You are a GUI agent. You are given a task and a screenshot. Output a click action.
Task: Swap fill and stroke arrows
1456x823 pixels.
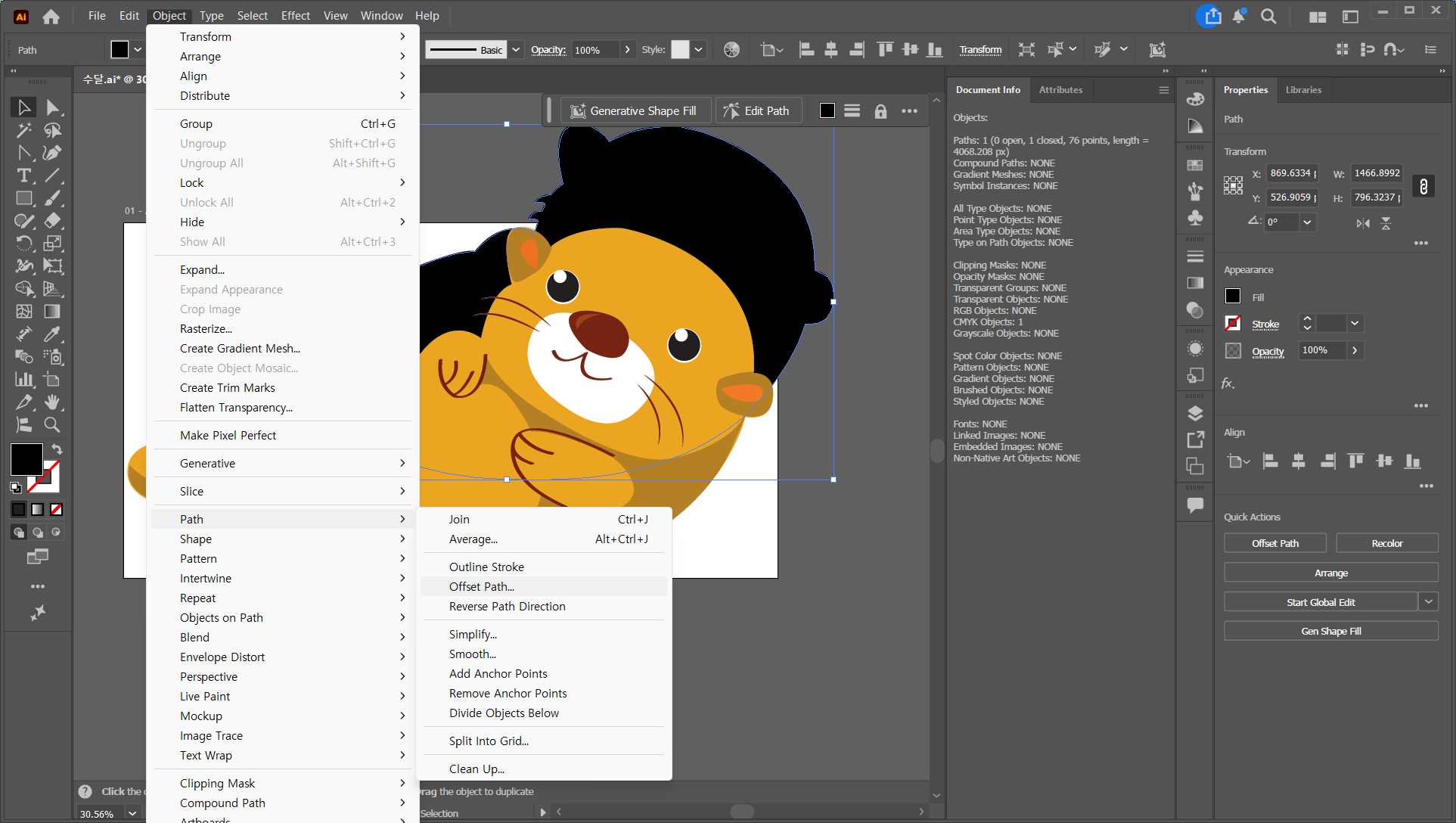pos(57,449)
